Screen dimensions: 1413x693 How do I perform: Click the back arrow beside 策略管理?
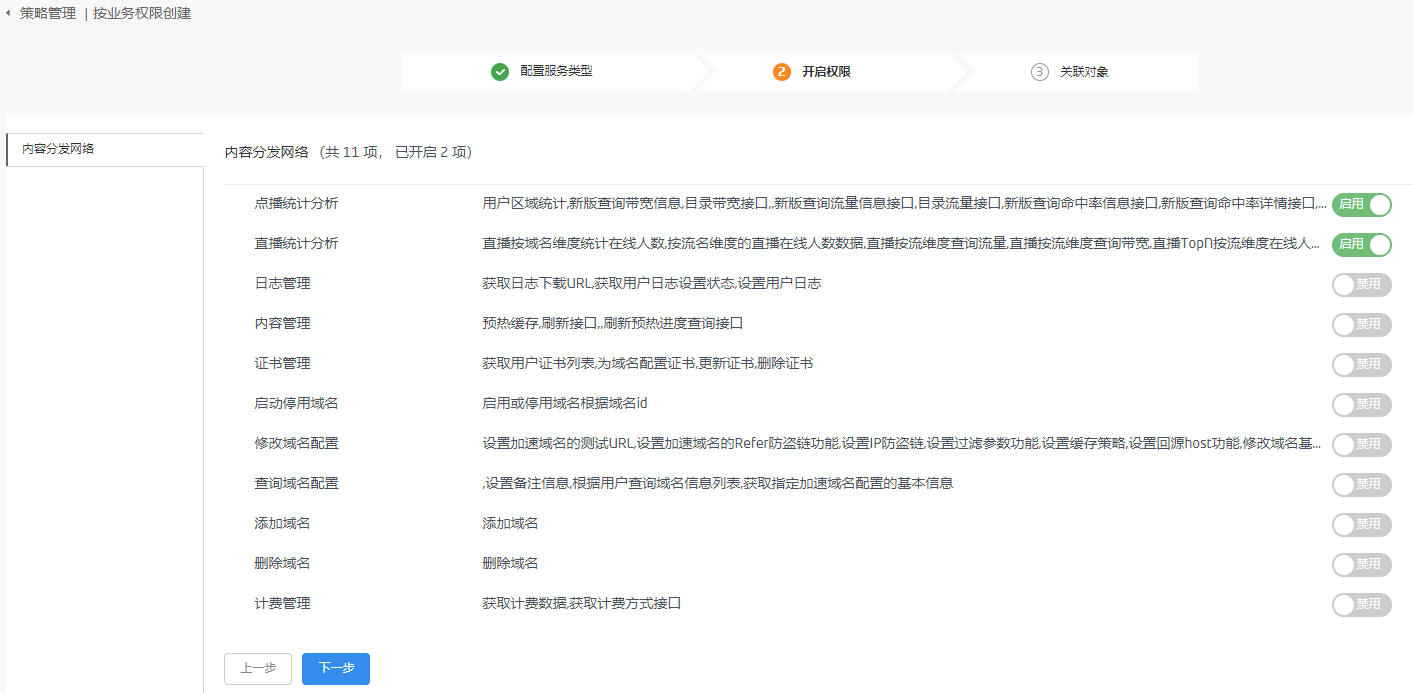pyautogui.click(x=9, y=14)
